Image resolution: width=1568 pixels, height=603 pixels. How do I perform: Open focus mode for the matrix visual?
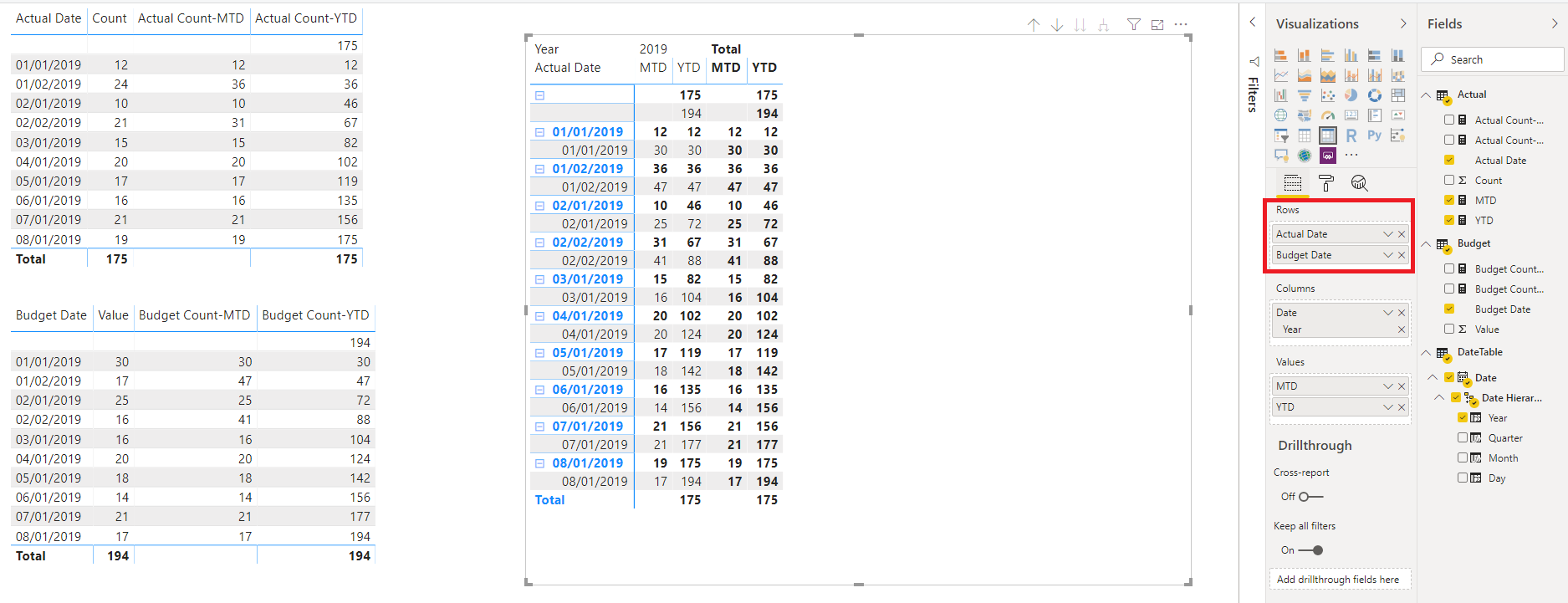pyautogui.click(x=1157, y=25)
